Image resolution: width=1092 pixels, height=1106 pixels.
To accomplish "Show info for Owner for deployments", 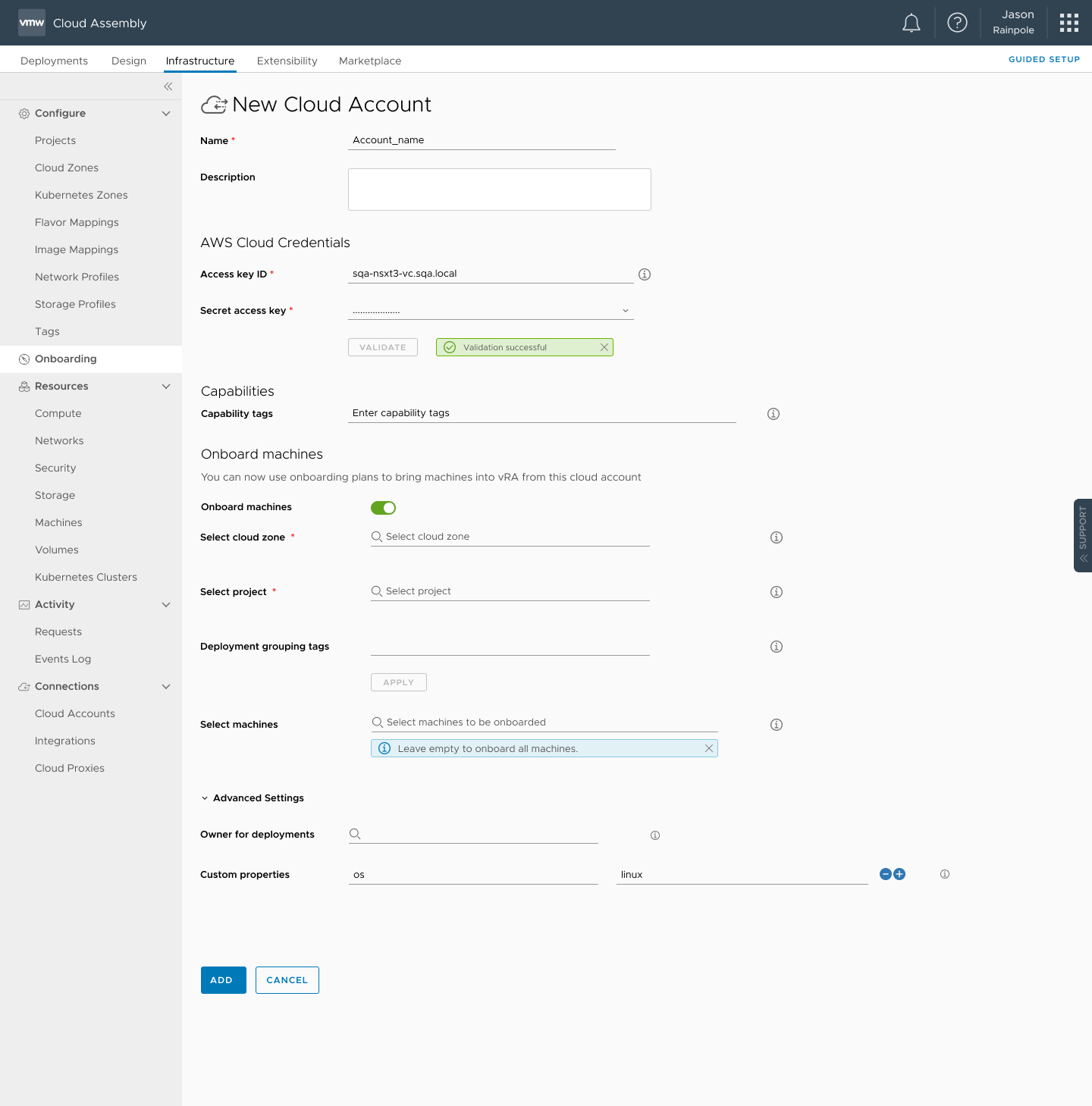I will (655, 835).
